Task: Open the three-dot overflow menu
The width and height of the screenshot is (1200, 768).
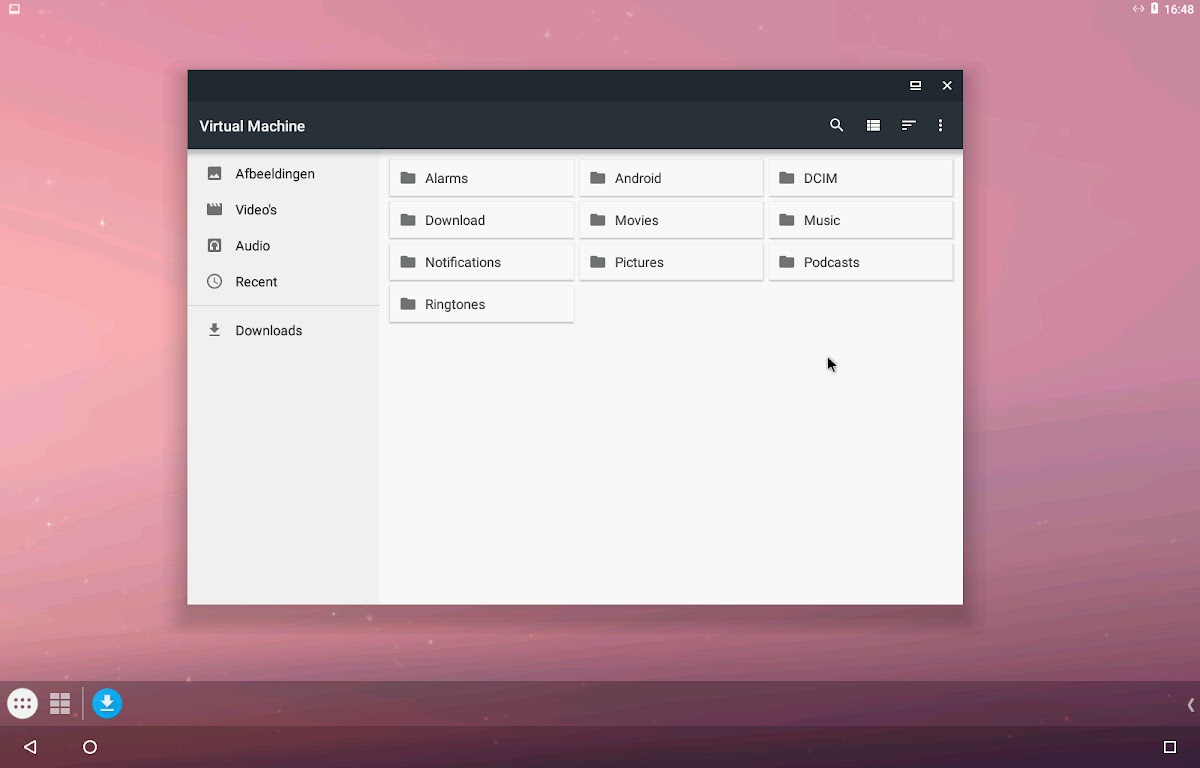Action: [940, 126]
